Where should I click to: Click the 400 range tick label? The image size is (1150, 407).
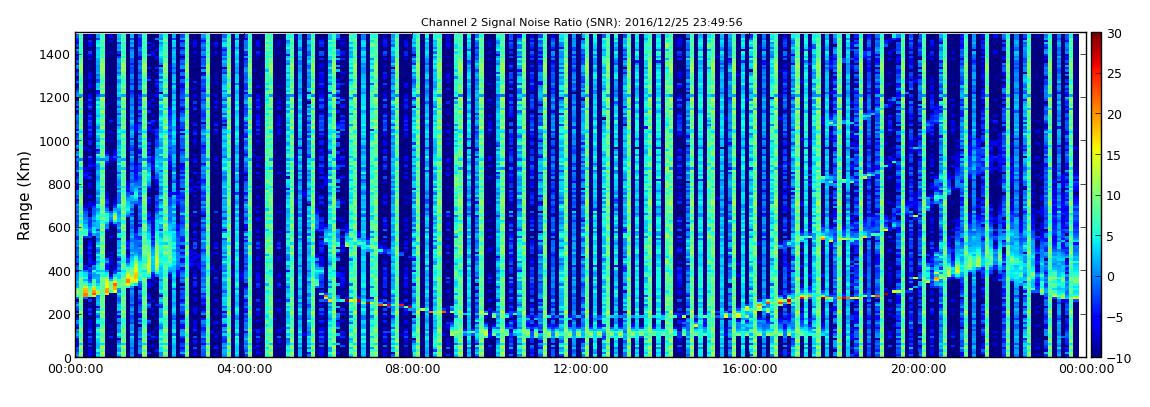(59, 271)
